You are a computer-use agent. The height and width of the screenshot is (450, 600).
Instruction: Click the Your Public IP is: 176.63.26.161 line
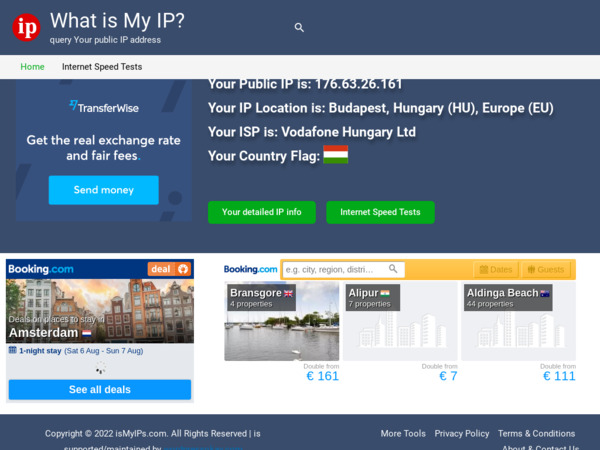(305, 84)
